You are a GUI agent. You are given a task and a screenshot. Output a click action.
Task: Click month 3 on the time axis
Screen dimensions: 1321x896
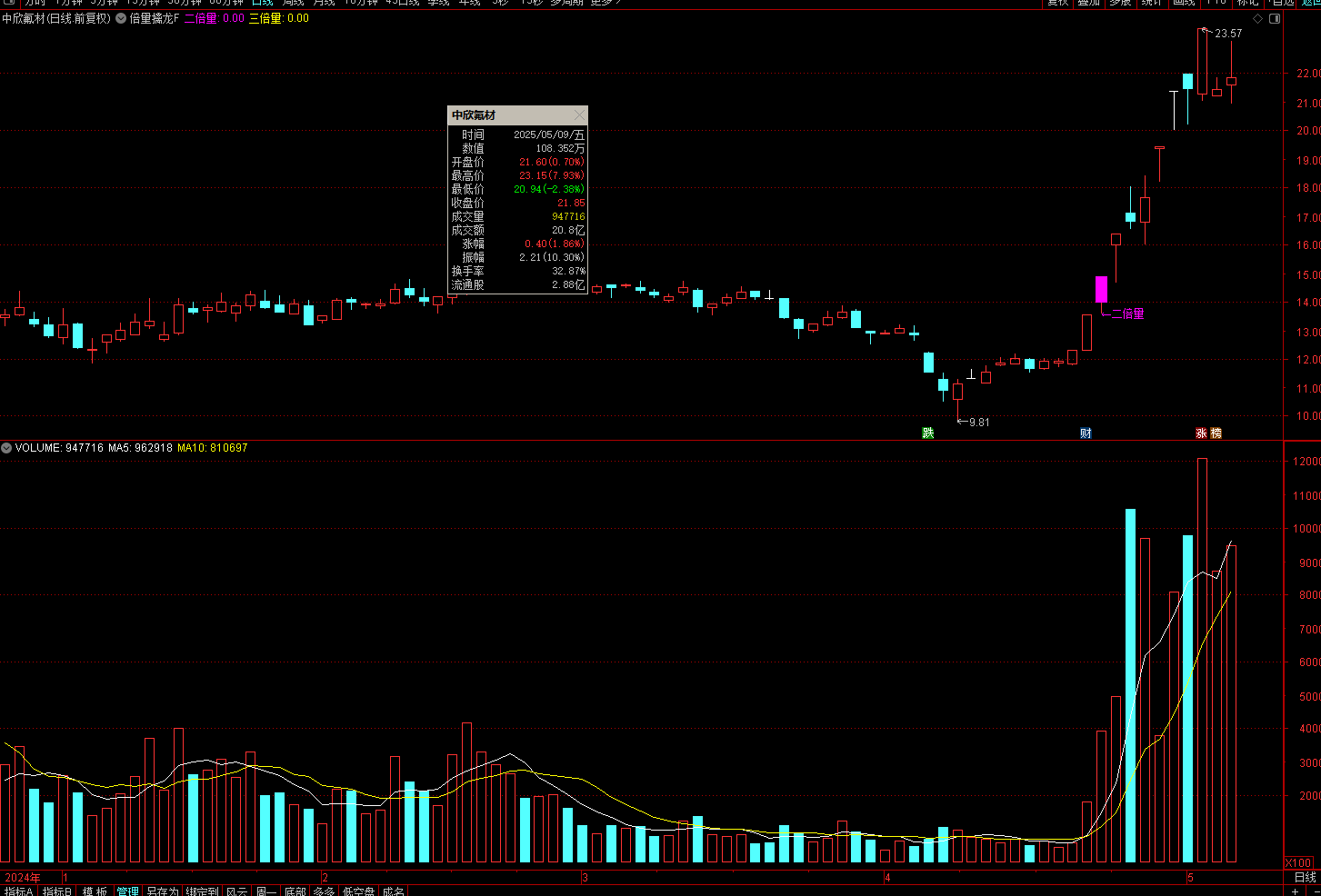tap(585, 878)
